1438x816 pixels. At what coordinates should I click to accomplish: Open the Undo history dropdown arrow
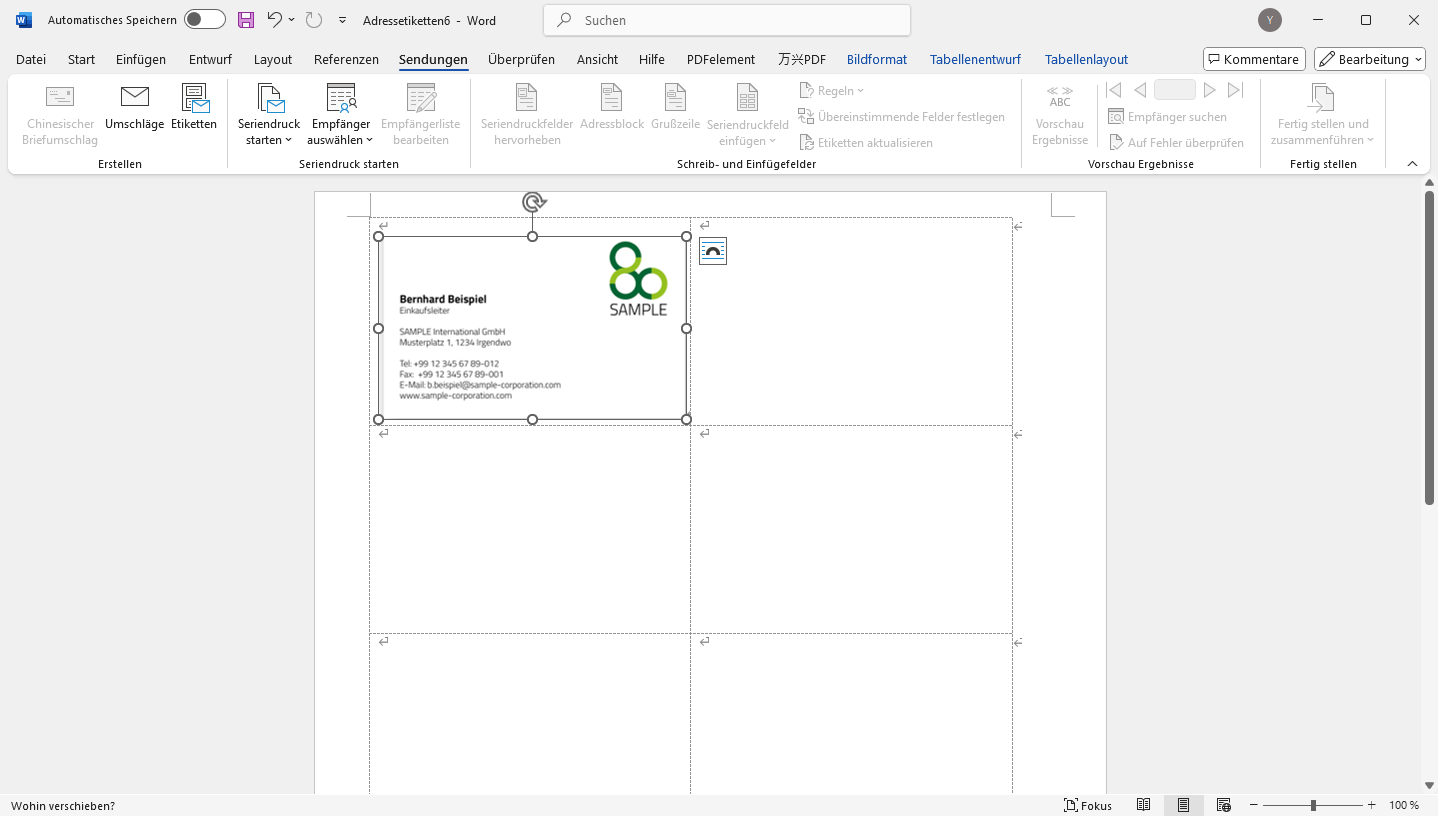coord(292,20)
